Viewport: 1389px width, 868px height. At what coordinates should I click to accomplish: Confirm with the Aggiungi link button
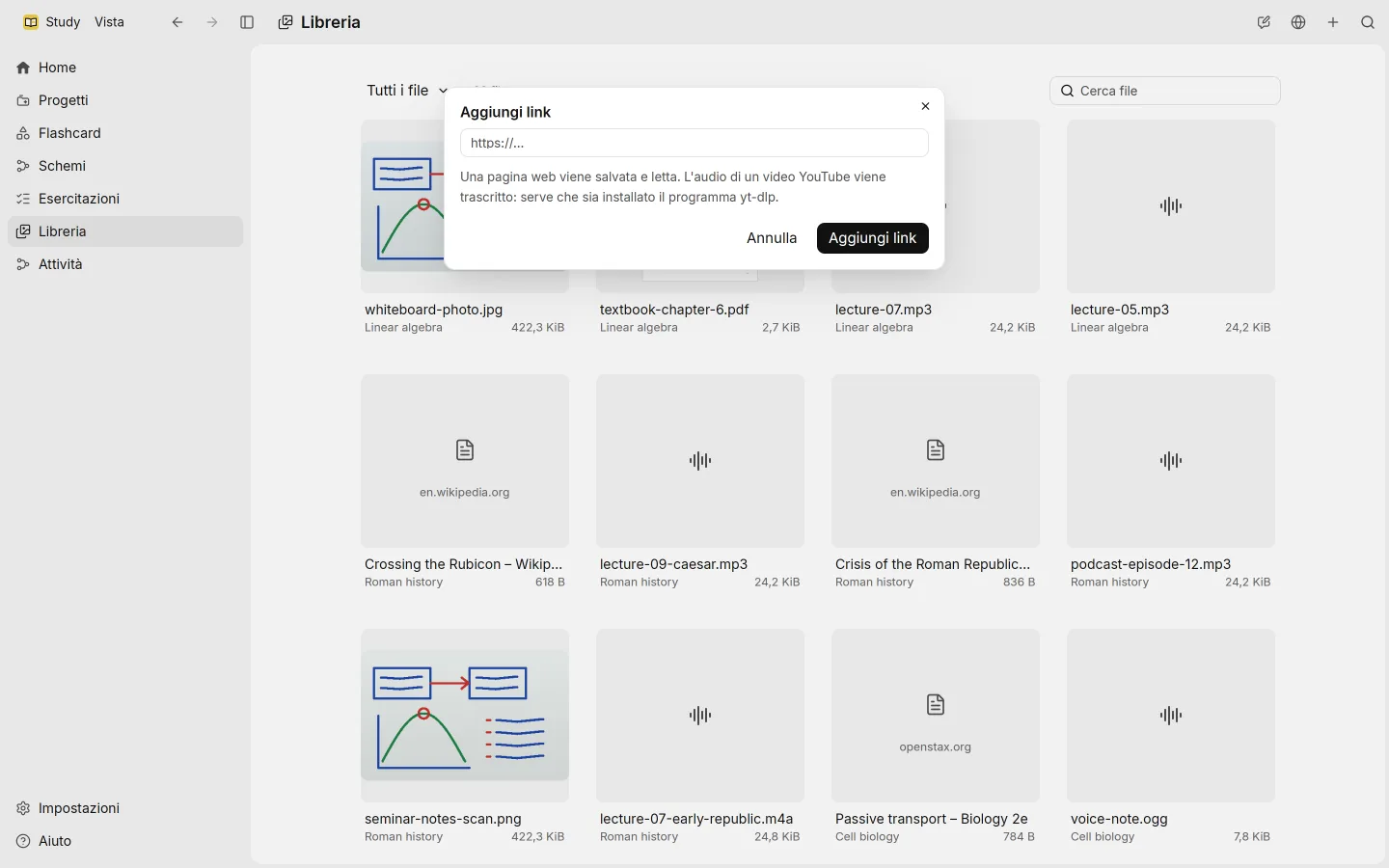click(873, 238)
